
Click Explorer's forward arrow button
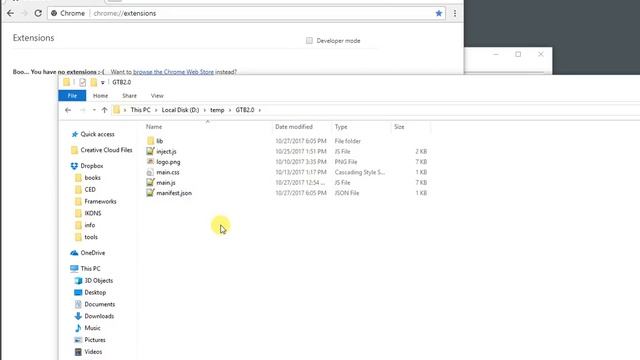82,110
